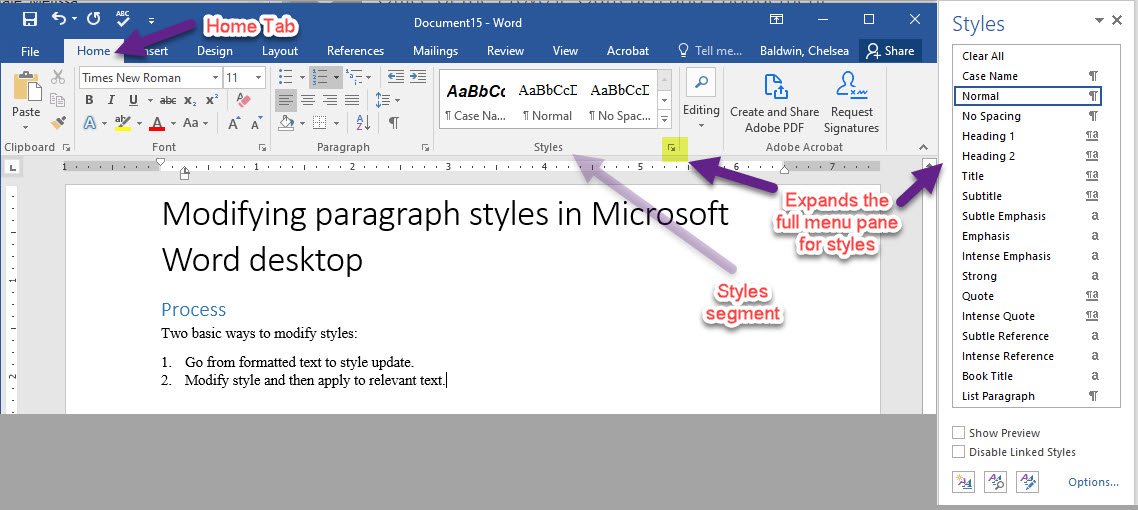Clear all formatting eraser icon
The image size is (1138, 510).
(x=243, y=99)
